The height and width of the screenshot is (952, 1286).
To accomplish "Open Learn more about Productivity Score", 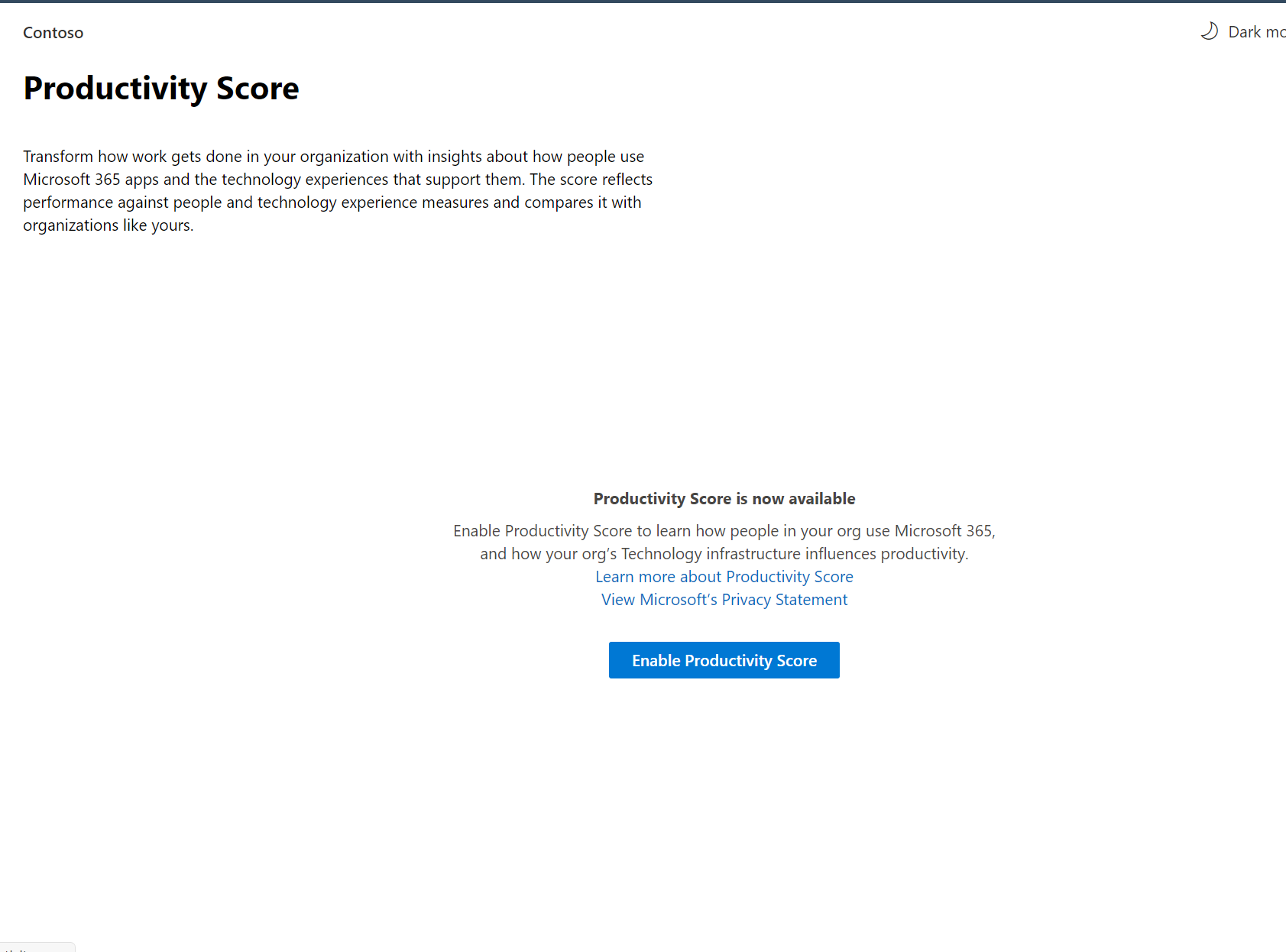I will tap(724, 576).
